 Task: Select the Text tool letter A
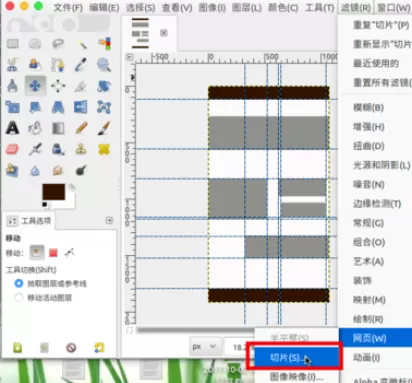click(13, 128)
